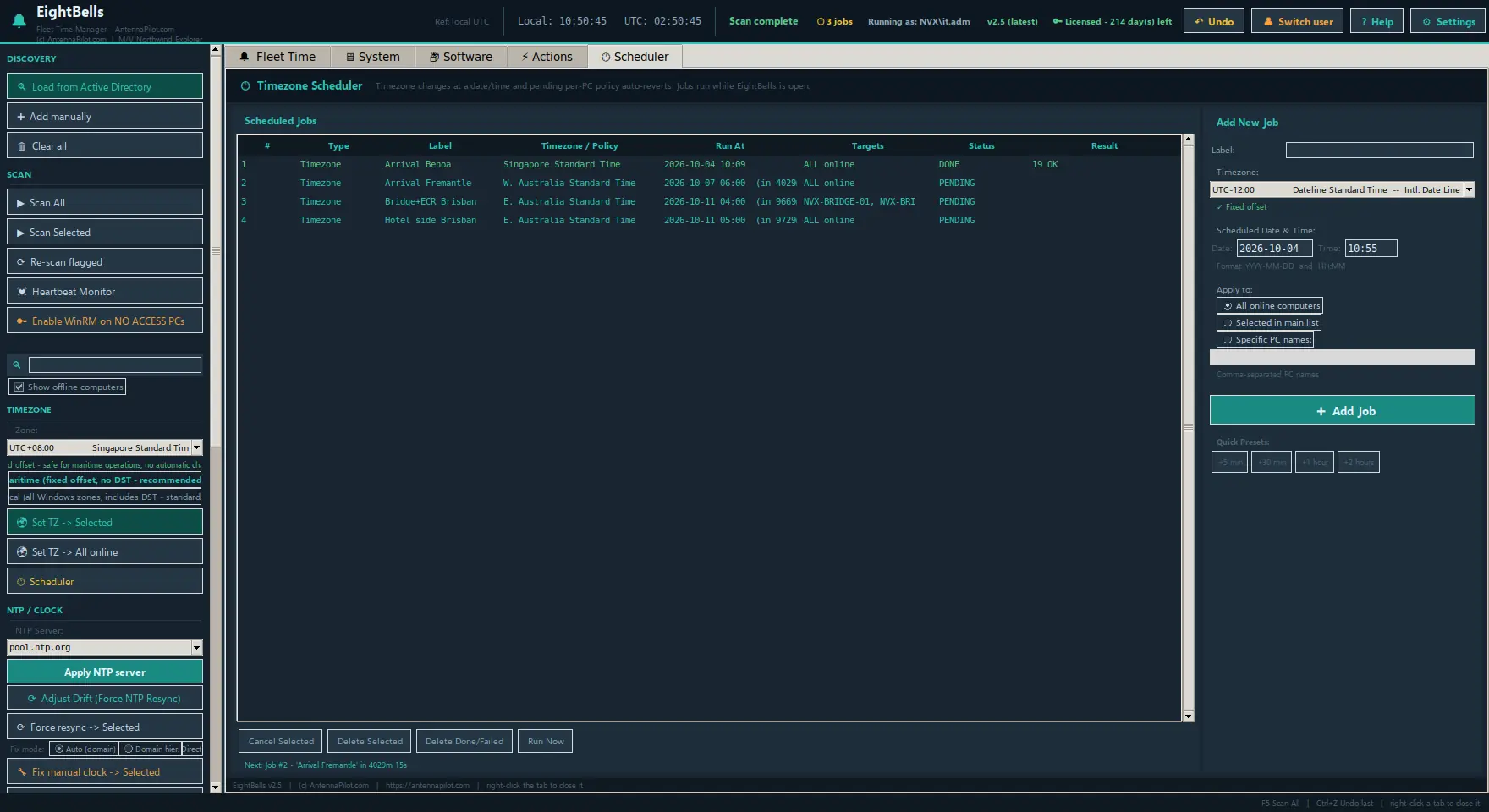1489x812 pixels.
Task: Switch to the Software tab
Action: [460, 57]
